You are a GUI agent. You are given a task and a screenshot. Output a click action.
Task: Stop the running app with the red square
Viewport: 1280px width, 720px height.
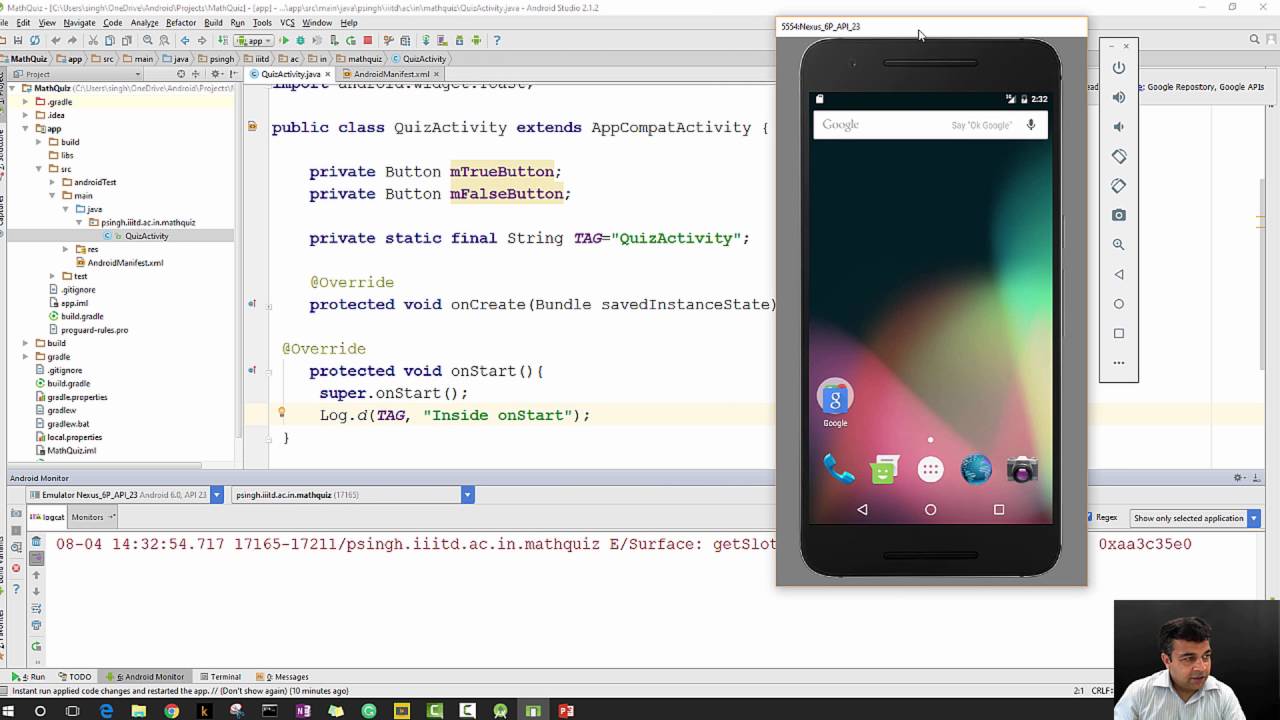(x=368, y=41)
